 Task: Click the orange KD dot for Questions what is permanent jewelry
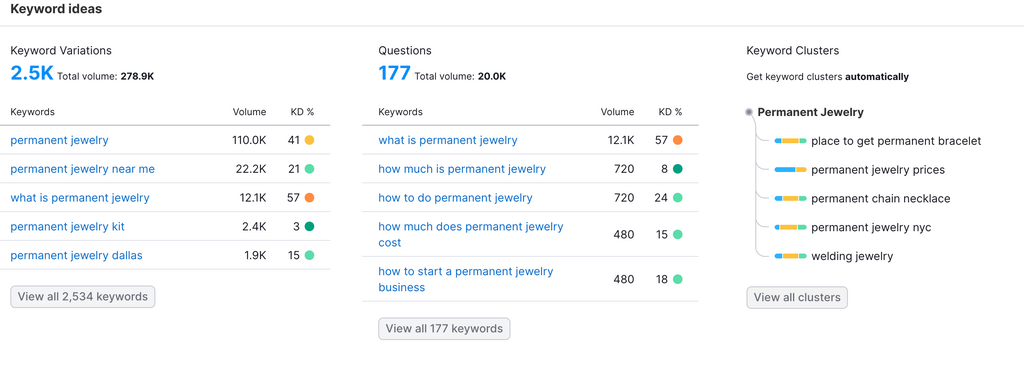click(677, 140)
